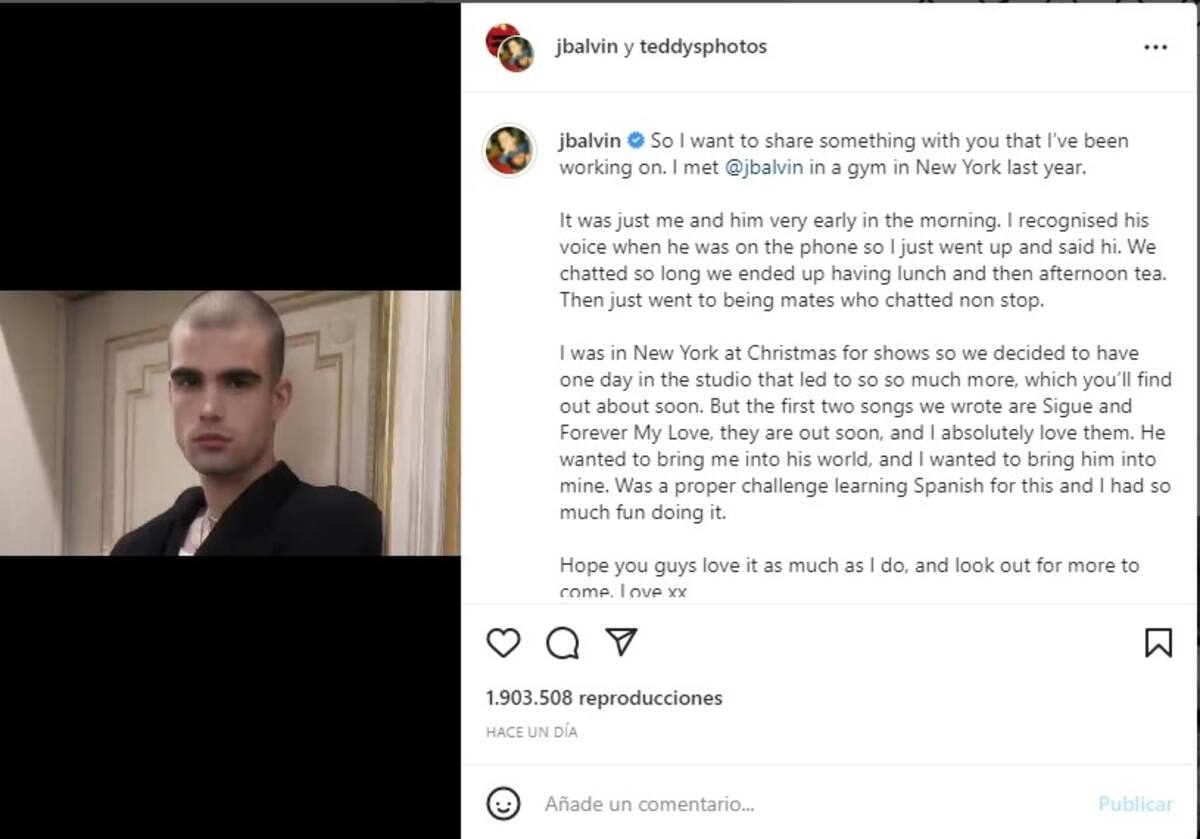Follow the @jbalvin mention in the caption
The width and height of the screenshot is (1200, 839).
[763, 168]
